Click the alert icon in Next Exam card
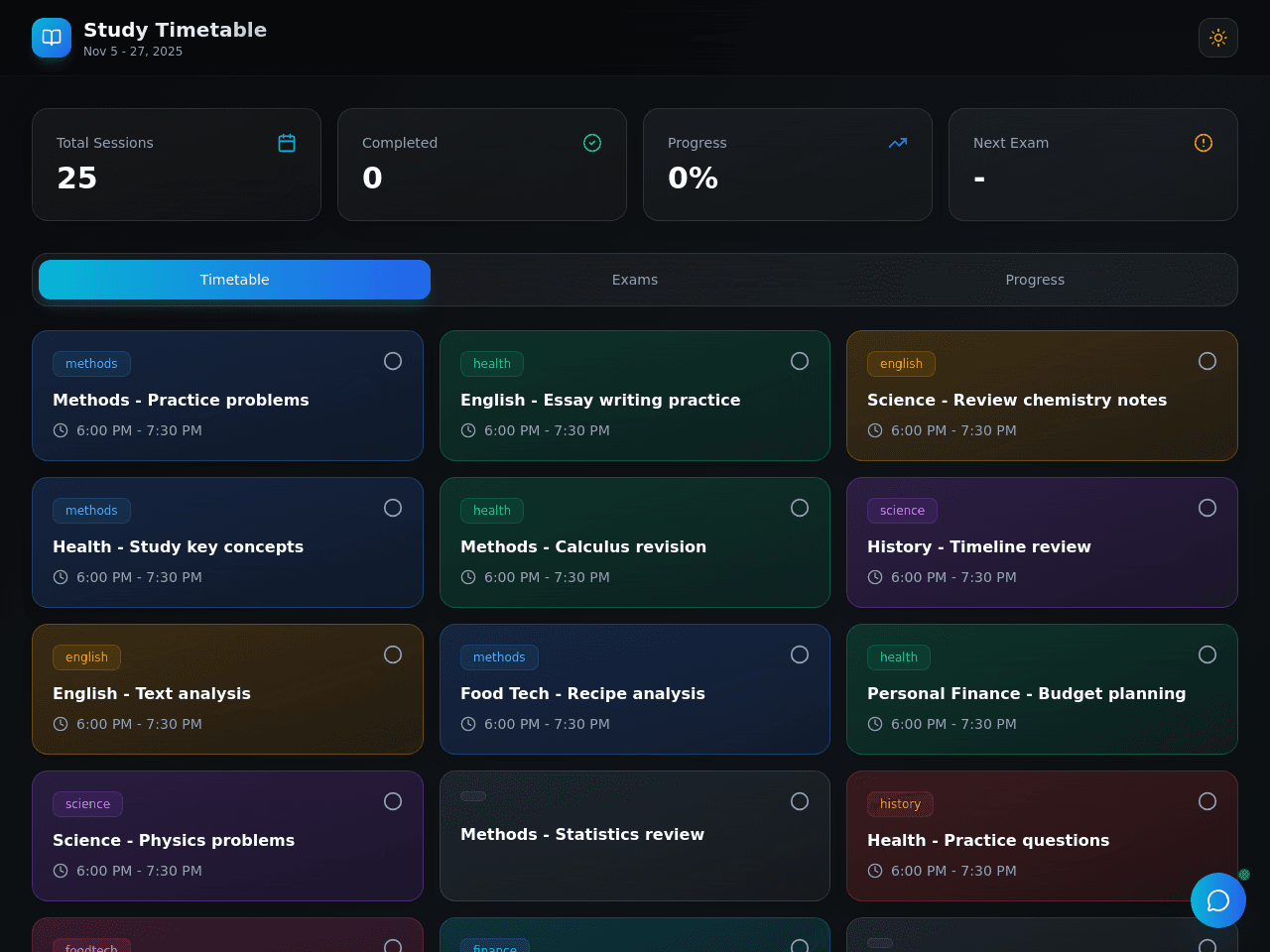This screenshot has width=1270, height=952. coord(1204,143)
